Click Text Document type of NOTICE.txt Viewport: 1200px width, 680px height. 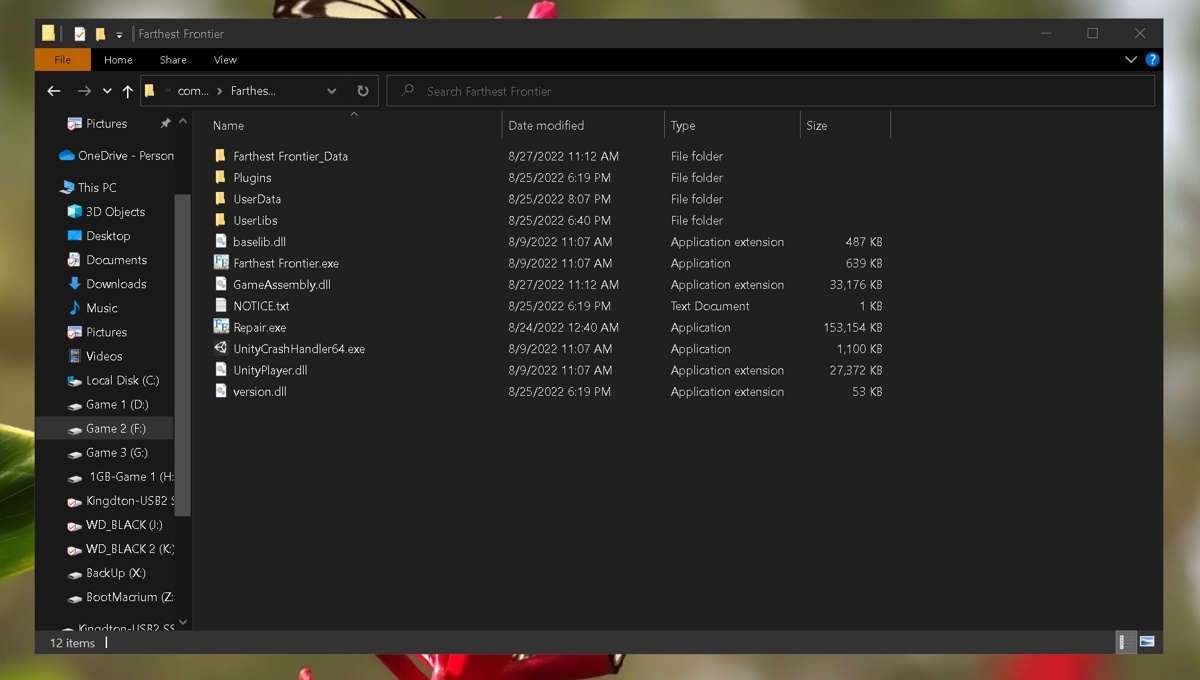pos(710,306)
